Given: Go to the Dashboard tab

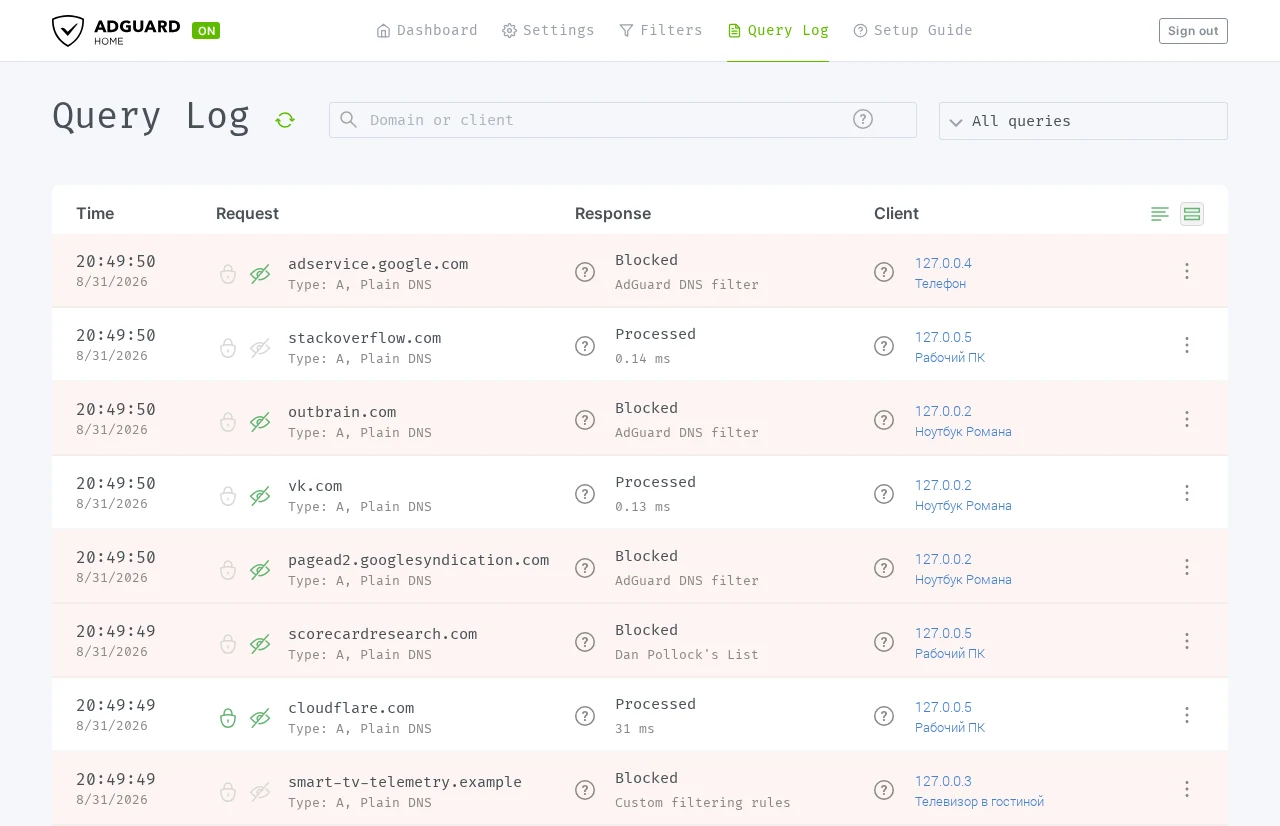Looking at the screenshot, I should (x=427, y=30).
